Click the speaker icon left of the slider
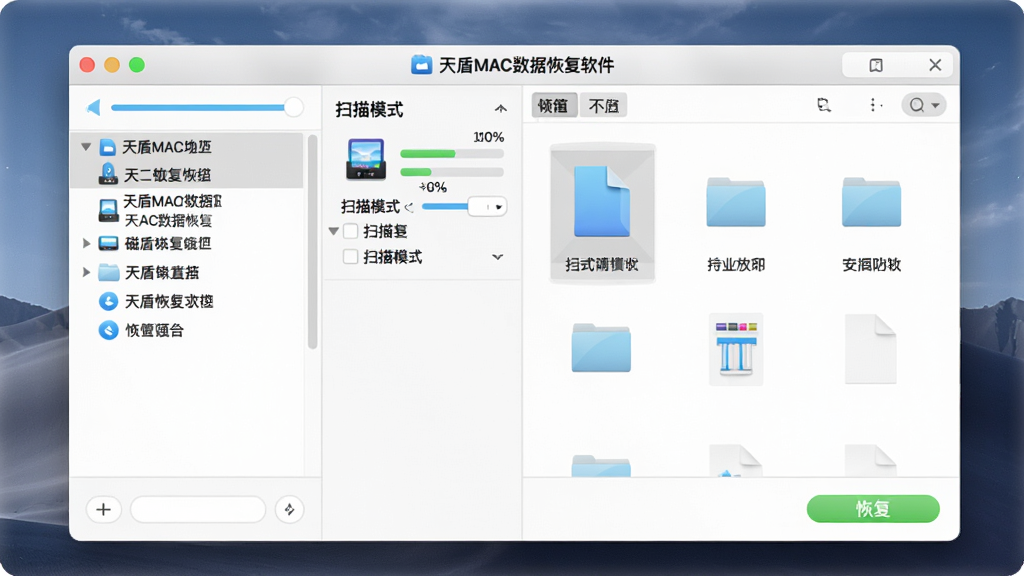Screen dimensions: 1024x576 click(x=94, y=107)
